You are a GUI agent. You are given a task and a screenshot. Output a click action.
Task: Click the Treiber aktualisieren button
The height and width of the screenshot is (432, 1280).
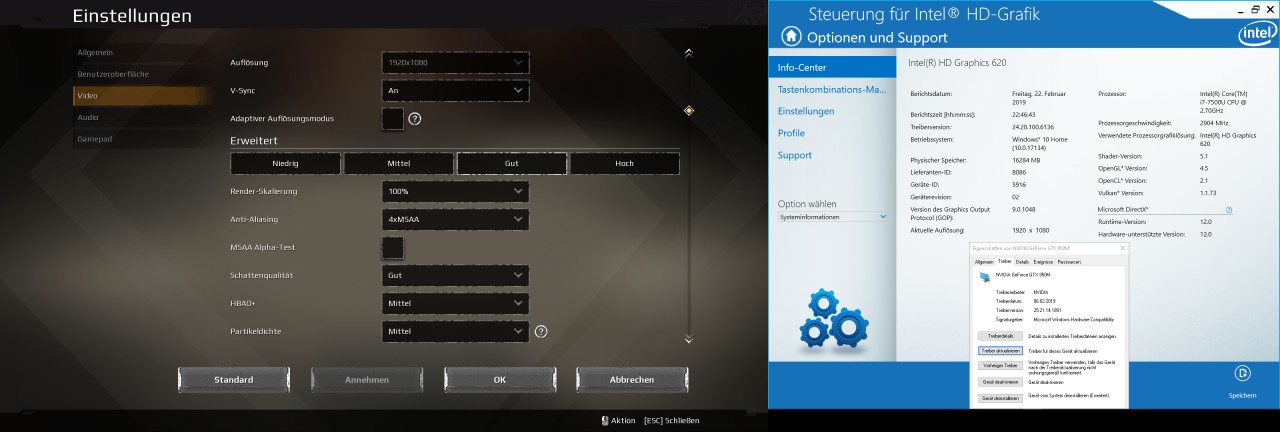1000,351
